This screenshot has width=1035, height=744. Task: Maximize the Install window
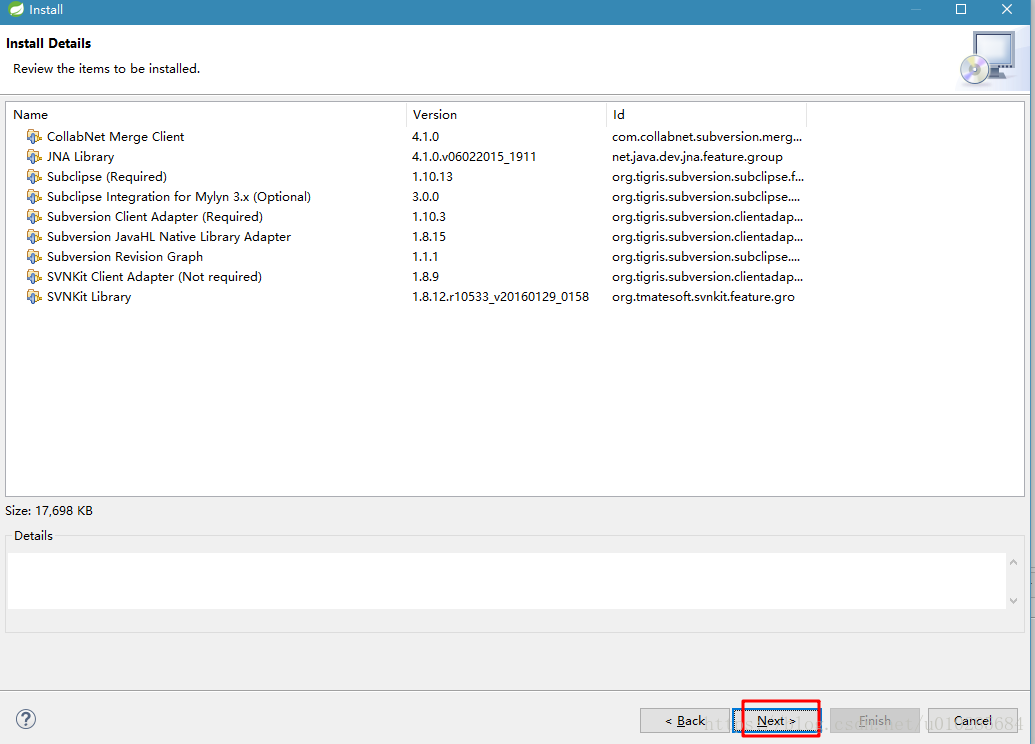point(961,9)
